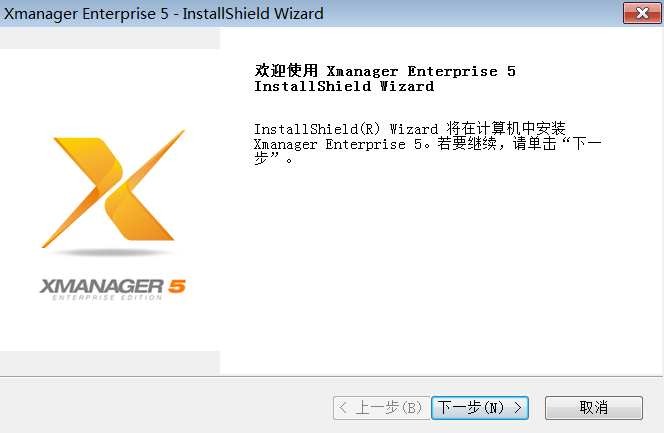Click the gray strip above the logo panel
This screenshot has width=664, height=433.
coord(110,38)
